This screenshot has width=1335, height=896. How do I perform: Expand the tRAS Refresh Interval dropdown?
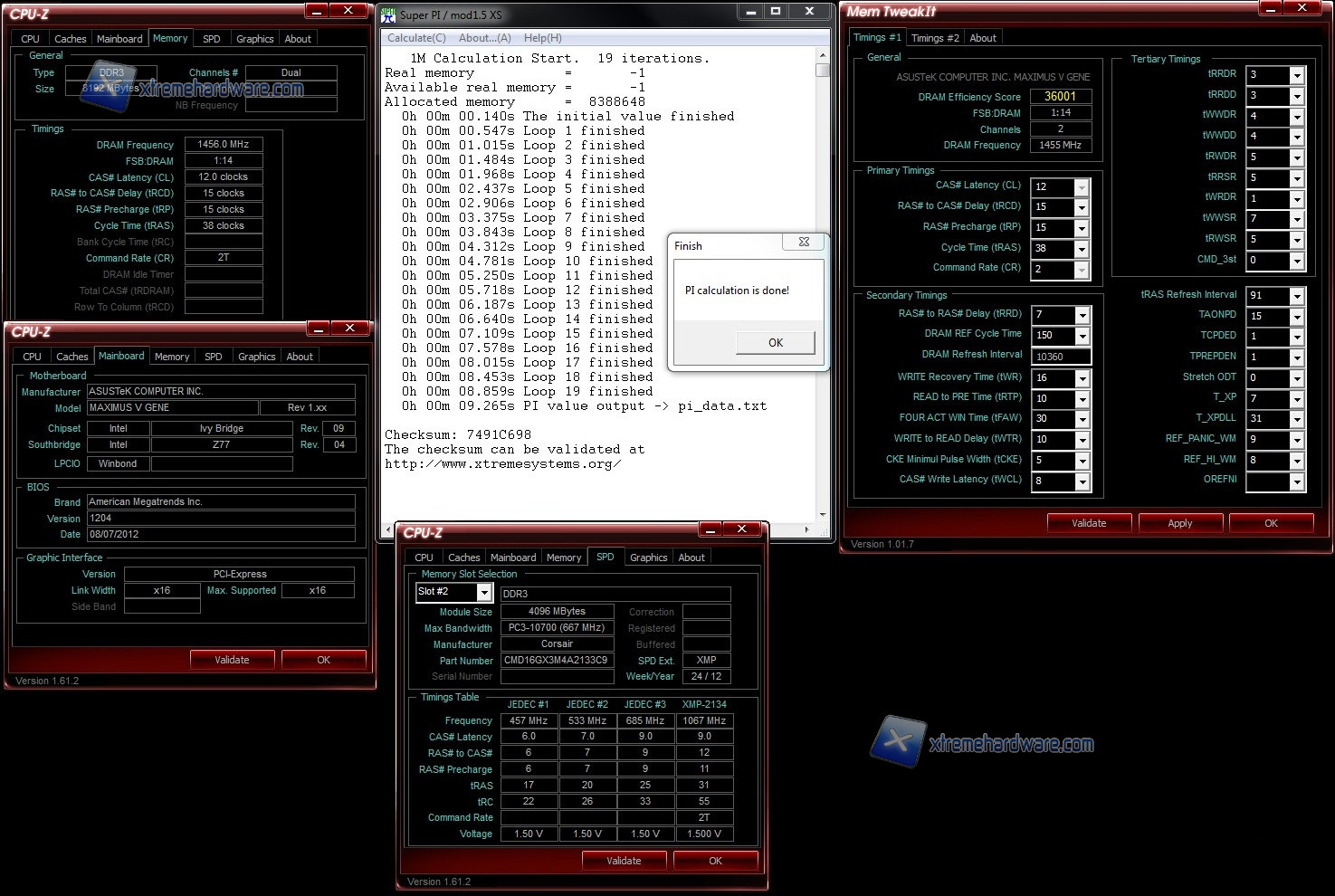point(1296,297)
